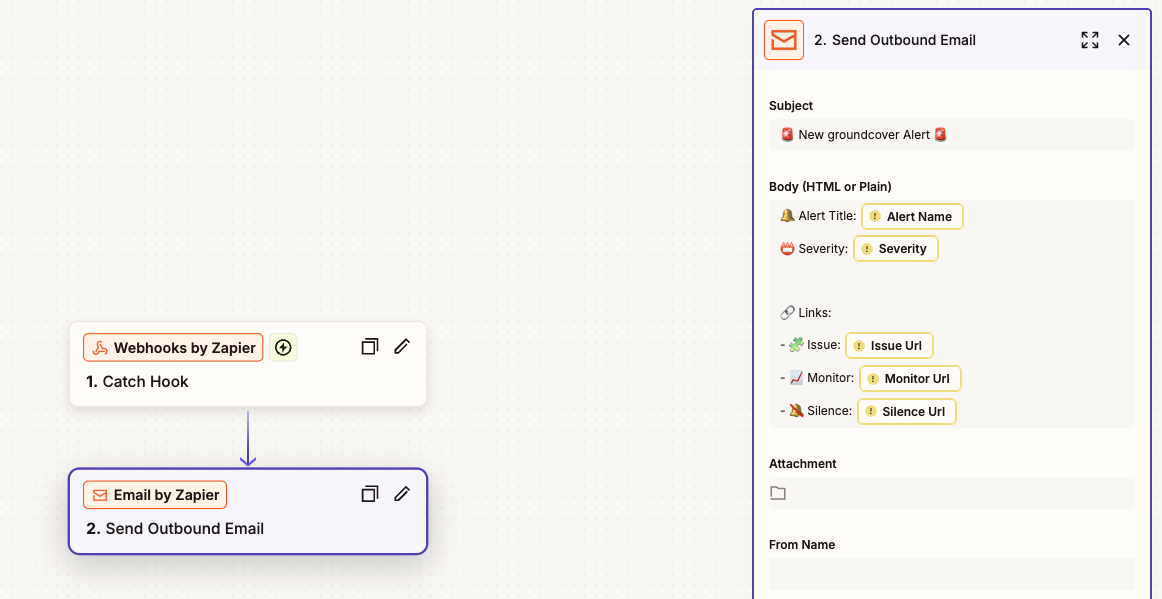Click the arrow connector between the two steps
Screen dimensions: 1162x599
[x=248, y=438]
